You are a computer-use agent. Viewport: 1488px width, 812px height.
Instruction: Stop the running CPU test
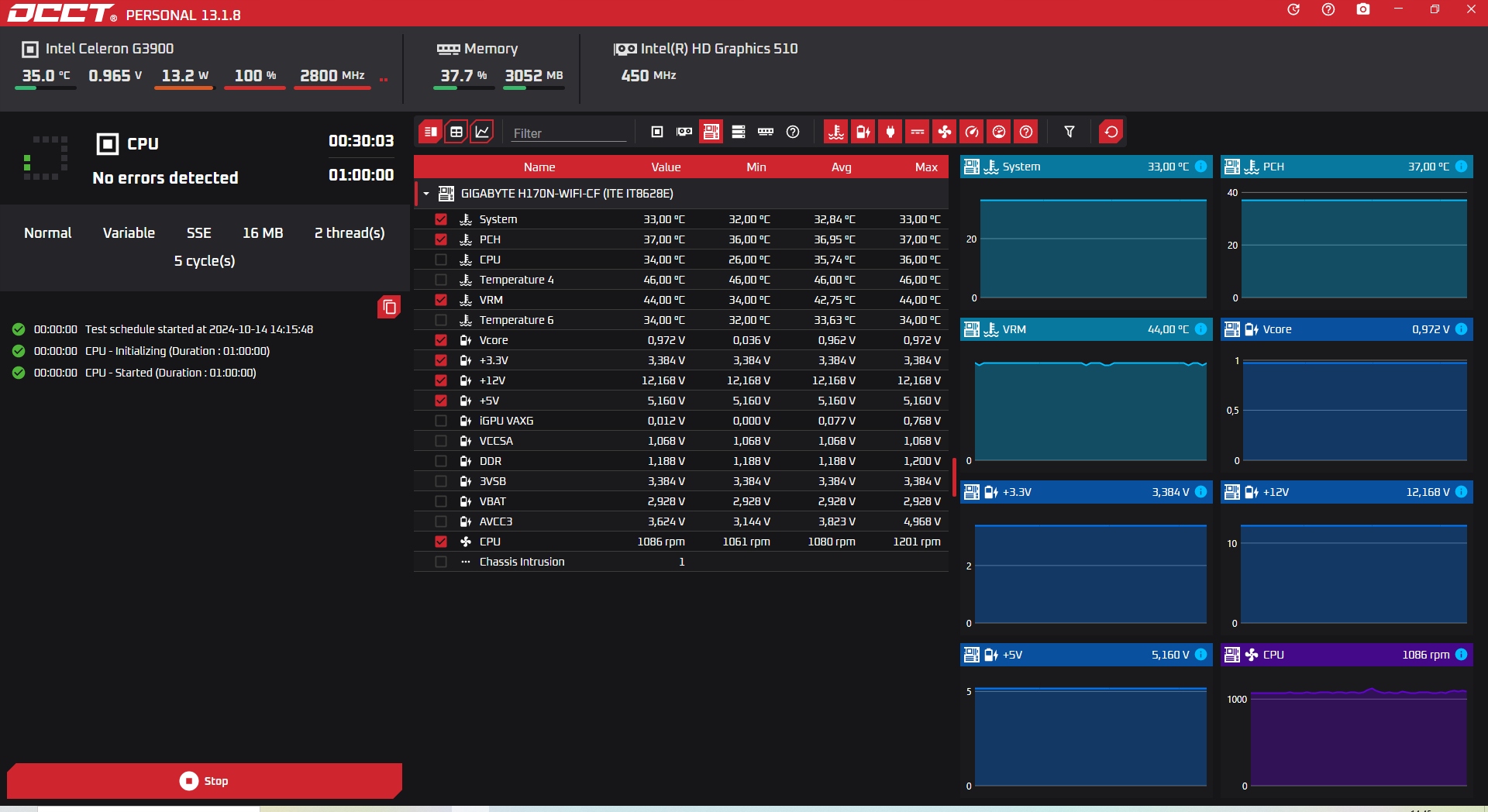(x=205, y=781)
